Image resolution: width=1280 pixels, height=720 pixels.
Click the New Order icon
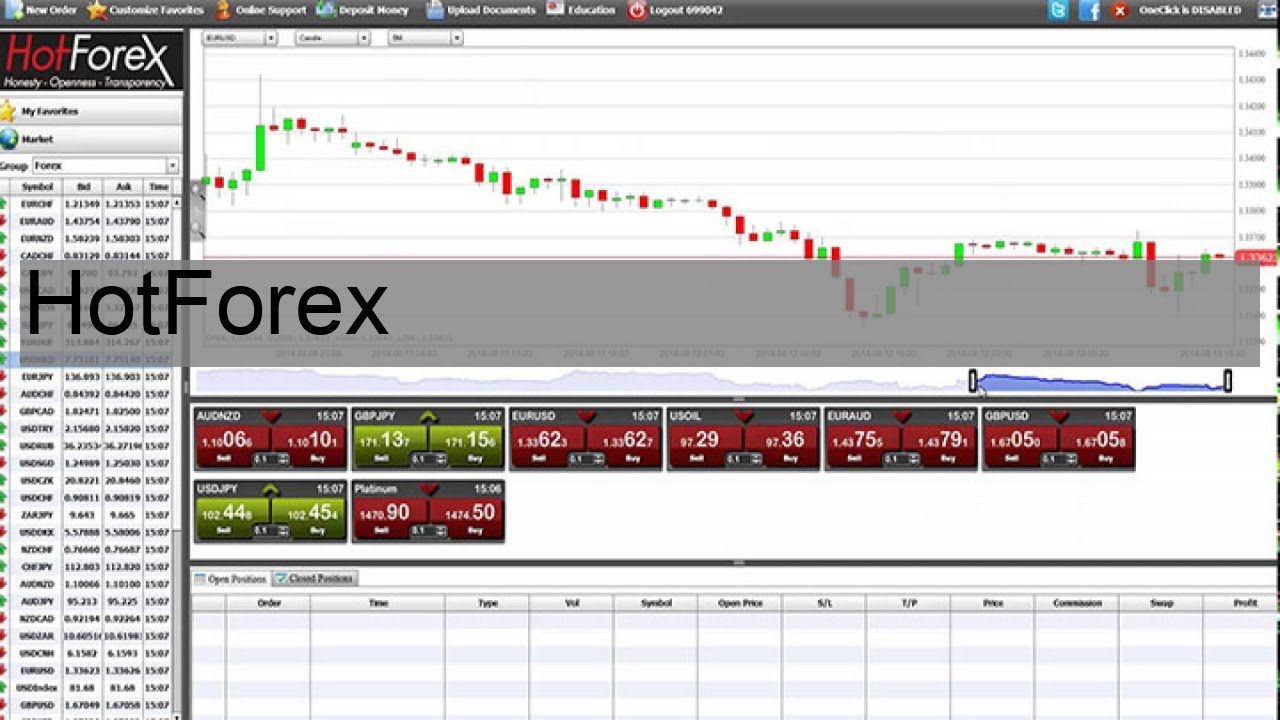12,10
